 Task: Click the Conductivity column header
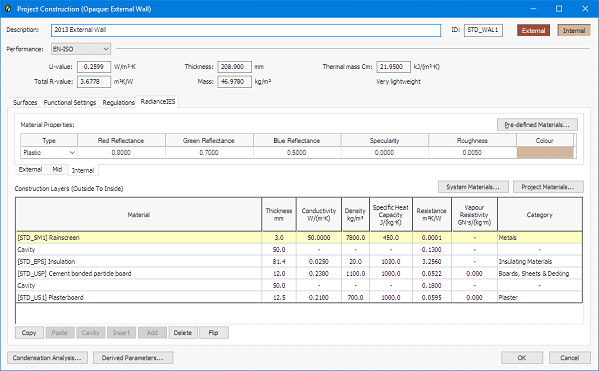point(319,215)
